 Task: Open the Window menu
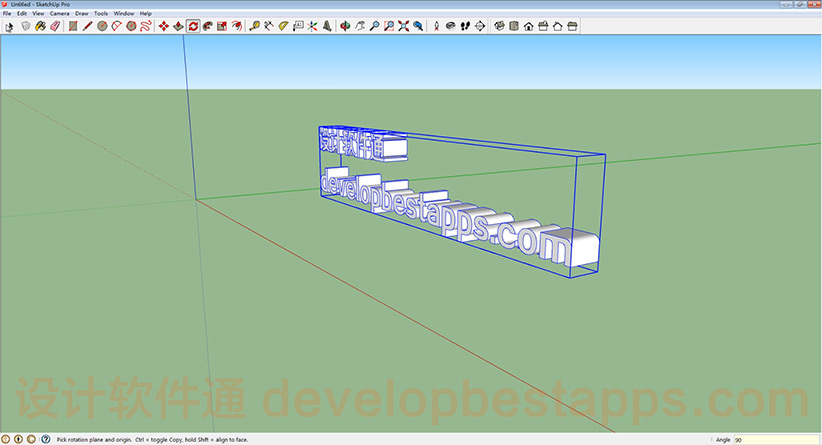tap(124, 14)
